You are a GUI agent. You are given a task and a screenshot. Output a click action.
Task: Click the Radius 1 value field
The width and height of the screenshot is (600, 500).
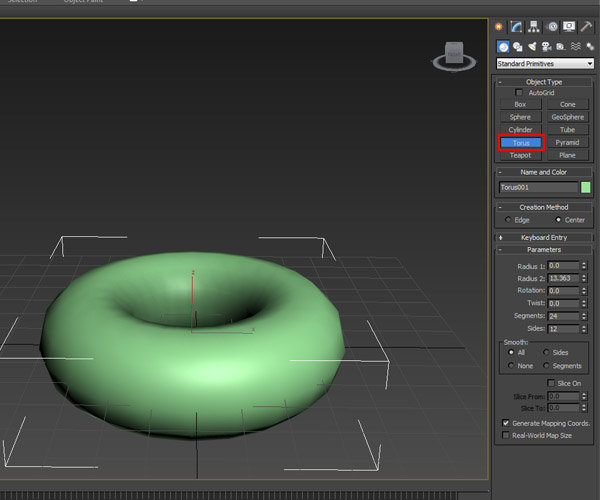pyautogui.click(x=563, y=265)
